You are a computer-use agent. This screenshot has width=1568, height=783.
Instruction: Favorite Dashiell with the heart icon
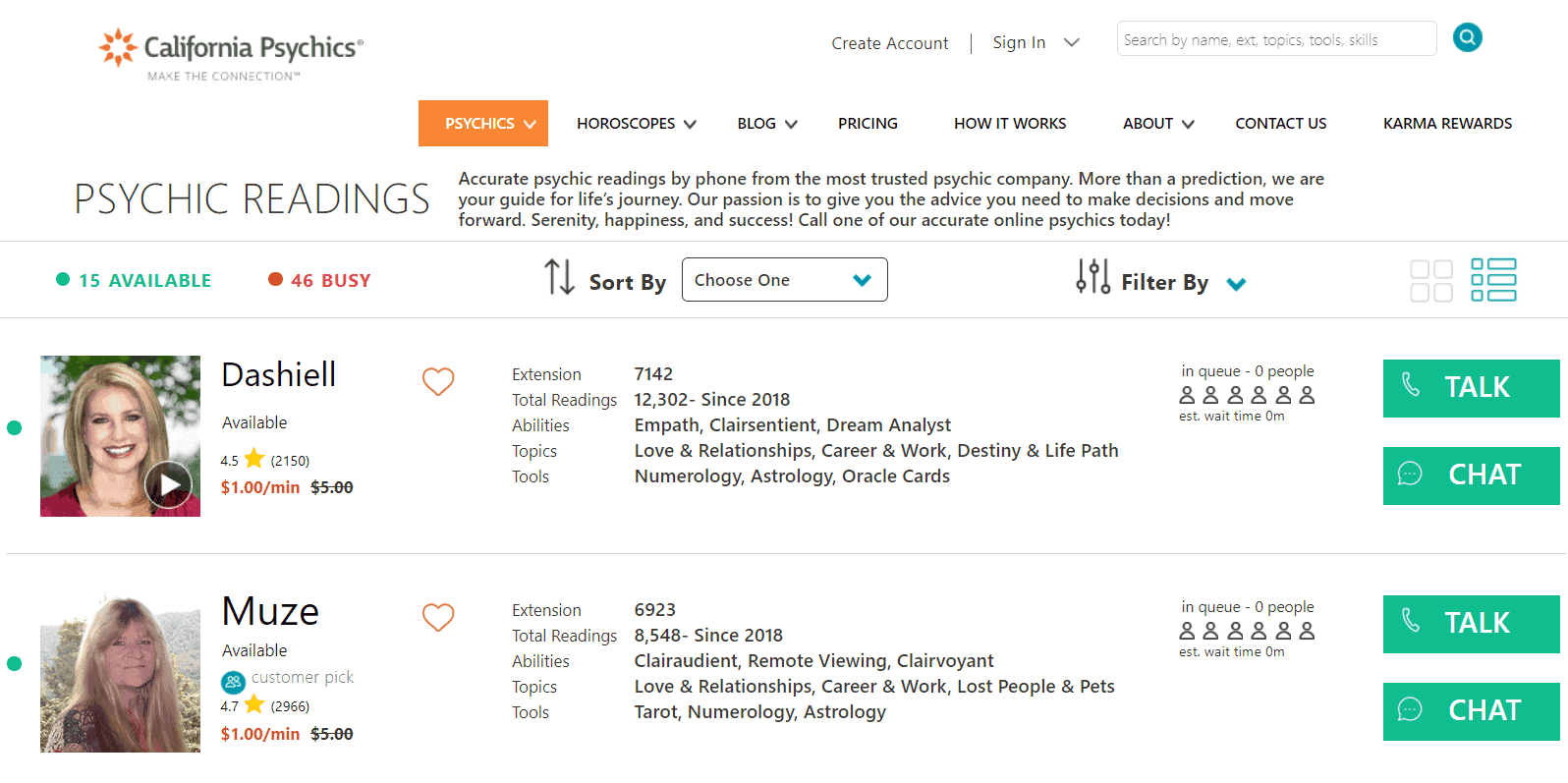pos(438,381)
